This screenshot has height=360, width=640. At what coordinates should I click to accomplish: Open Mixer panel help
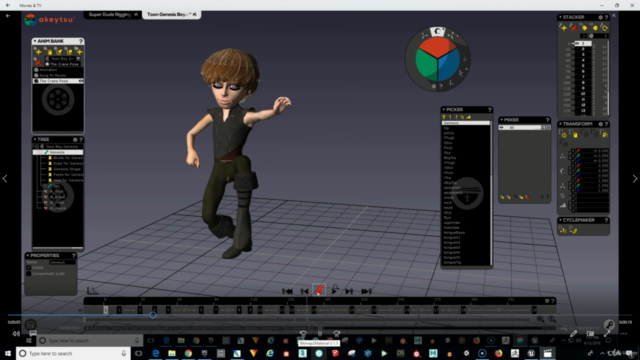point(547,120)
